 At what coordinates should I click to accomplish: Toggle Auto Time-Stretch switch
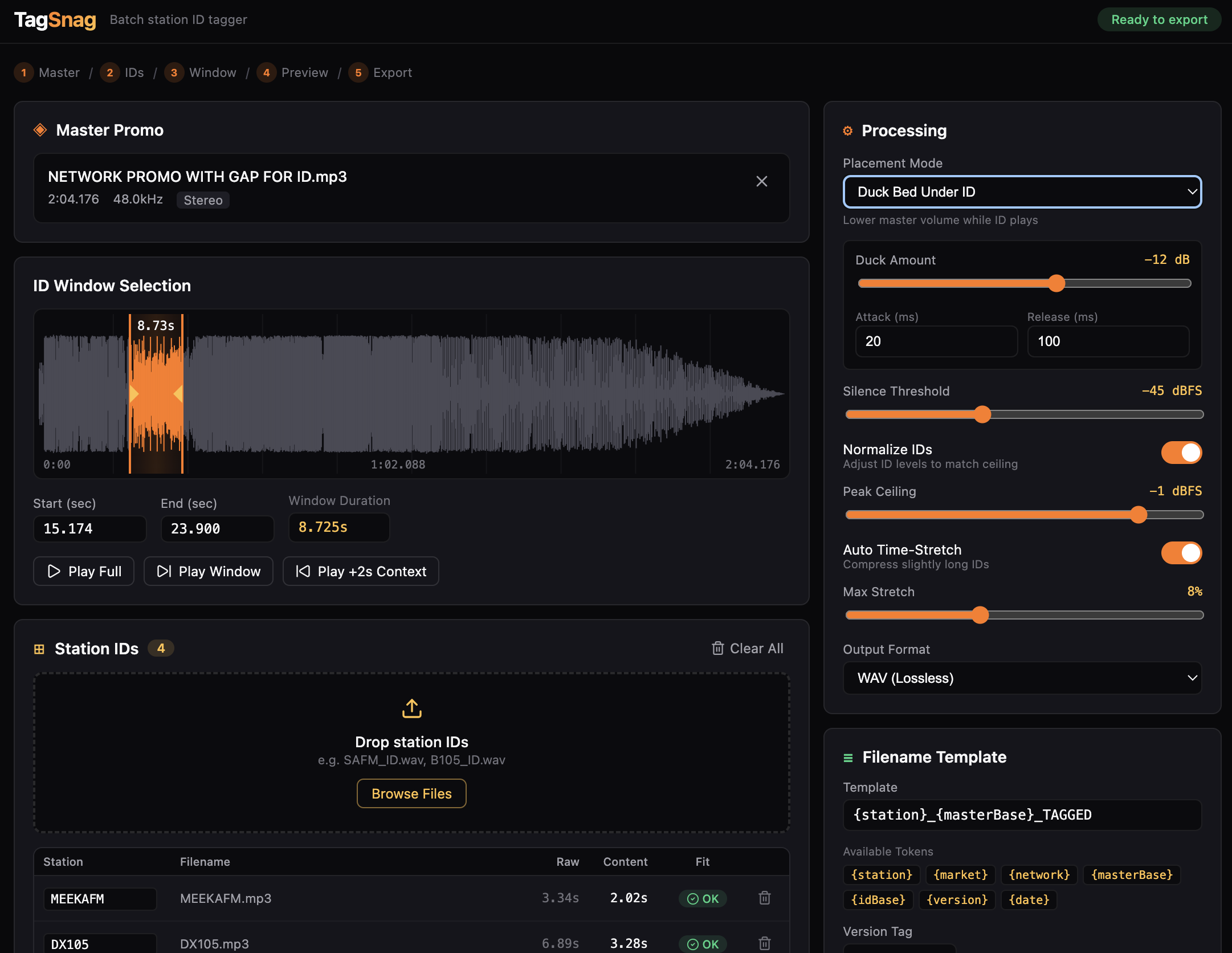point(1181,553)
